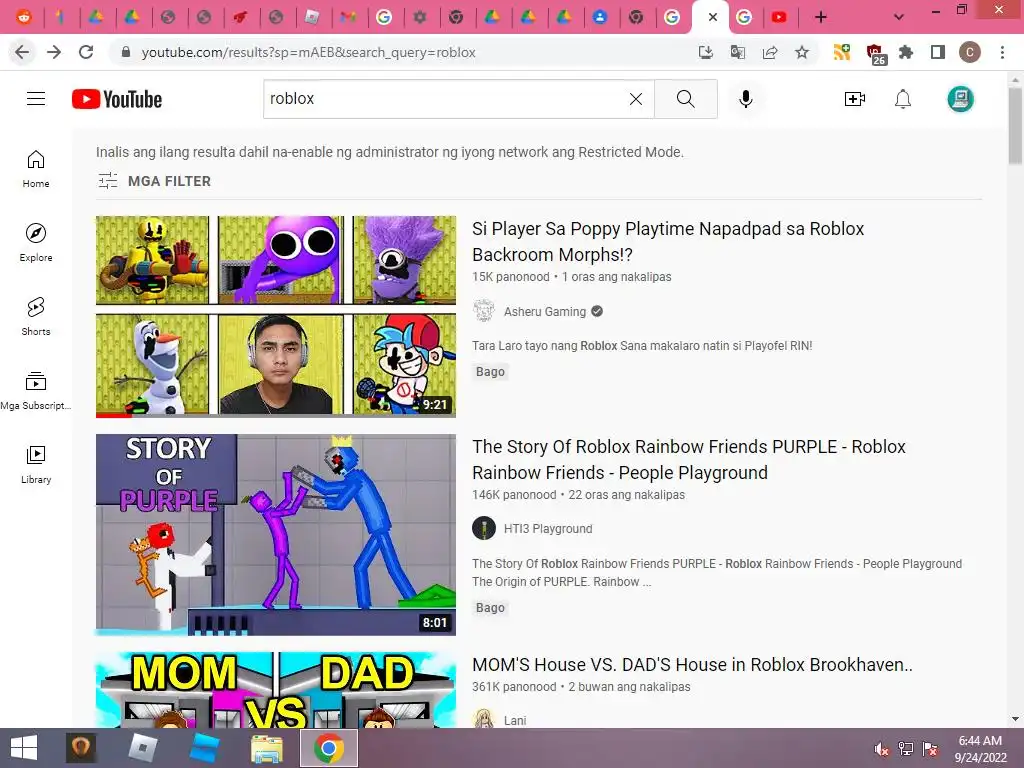Visit the HTI3 Playground channel
This screenshot has height=768, width=1024.
[x=548, y=529]
